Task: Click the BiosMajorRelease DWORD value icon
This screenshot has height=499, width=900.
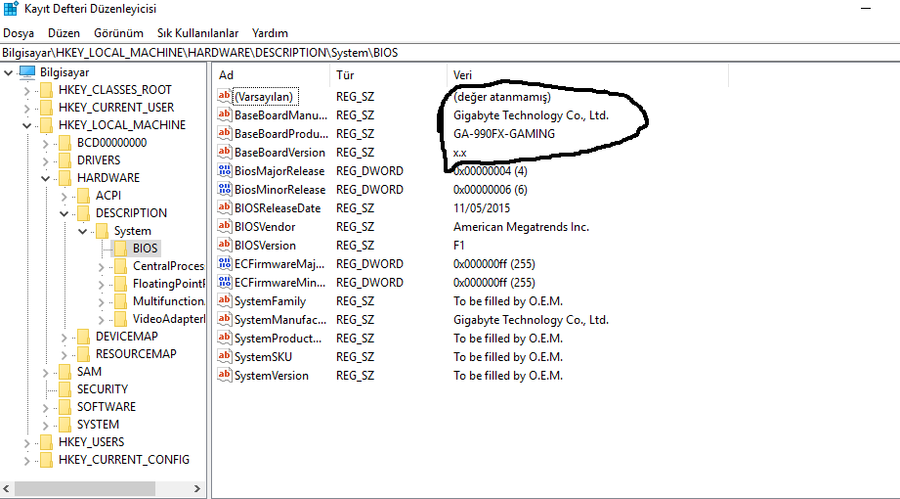Action: click(224, 170)
